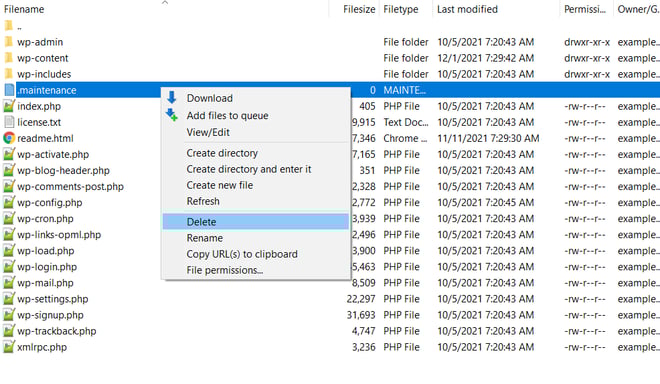Screen dimensions: 660x384
Task: Click the 31,693 filesize value
Action: tap(361, 315)
